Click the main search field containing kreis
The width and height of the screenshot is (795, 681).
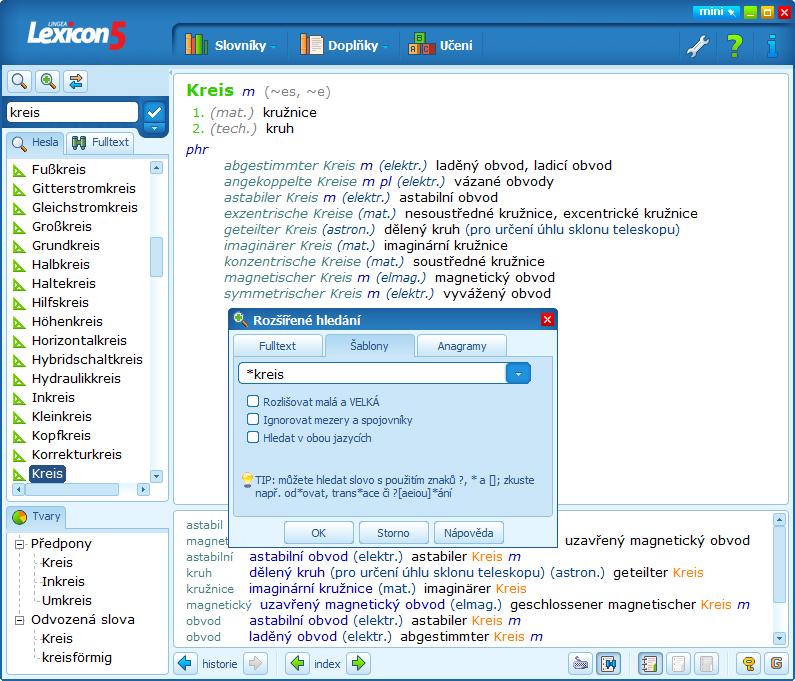pos(72,112)
